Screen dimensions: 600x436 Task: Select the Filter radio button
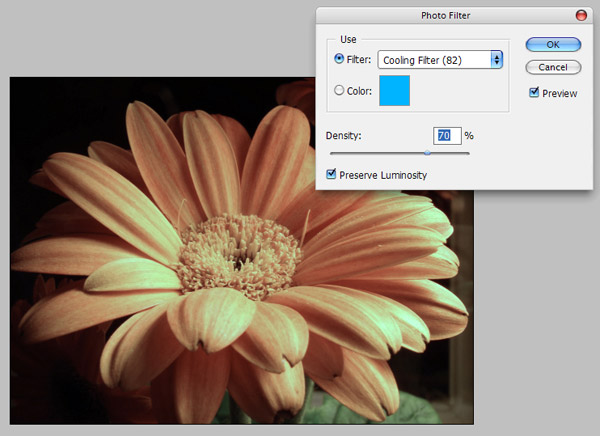(340, 60)
